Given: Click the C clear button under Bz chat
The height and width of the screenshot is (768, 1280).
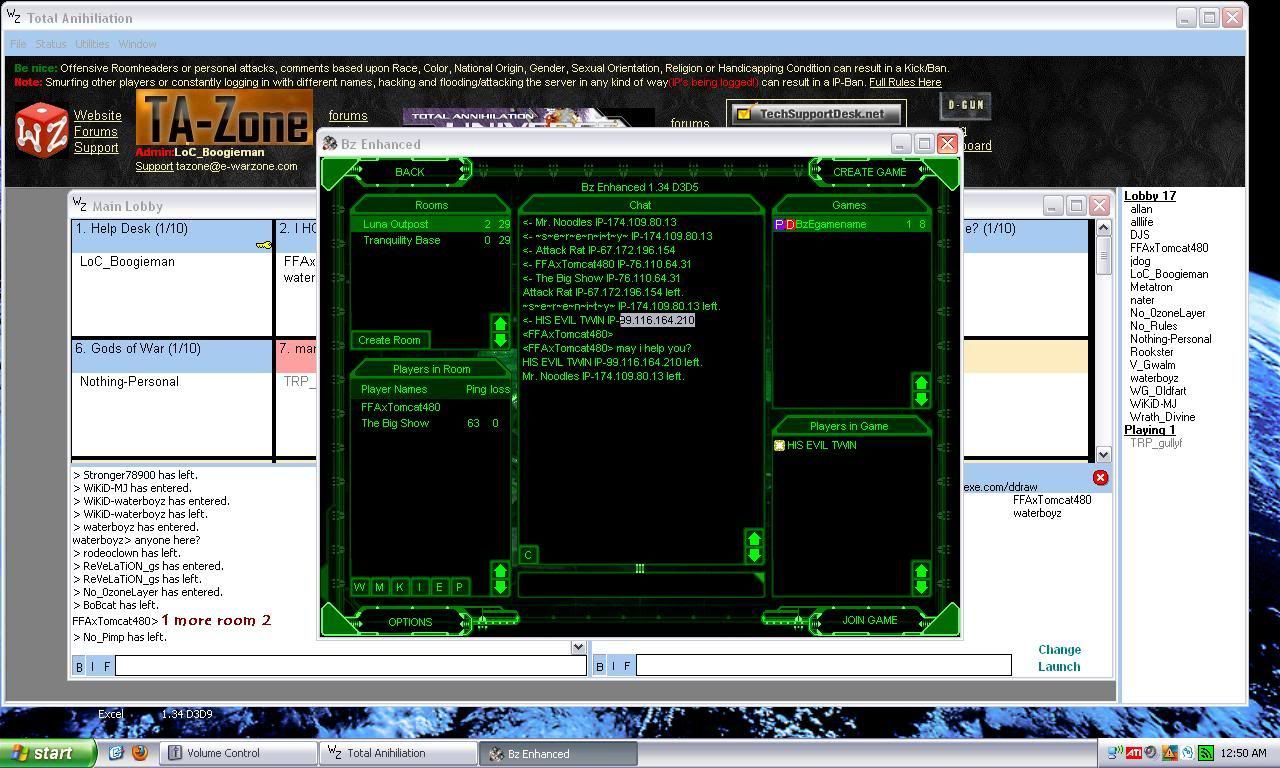Looking at the screenshot, I should pyautogui.click(x=528, y=555).
